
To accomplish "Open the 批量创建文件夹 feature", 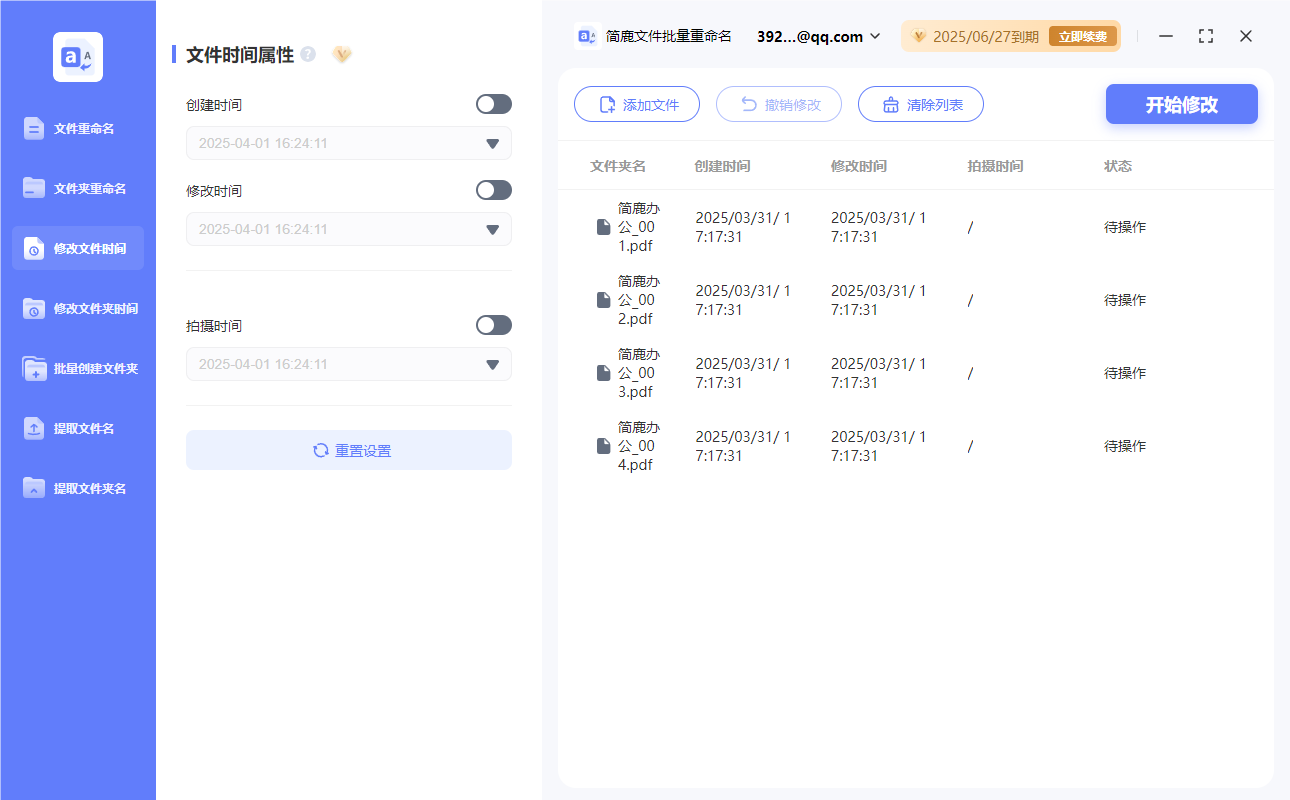I will [77, 368].
